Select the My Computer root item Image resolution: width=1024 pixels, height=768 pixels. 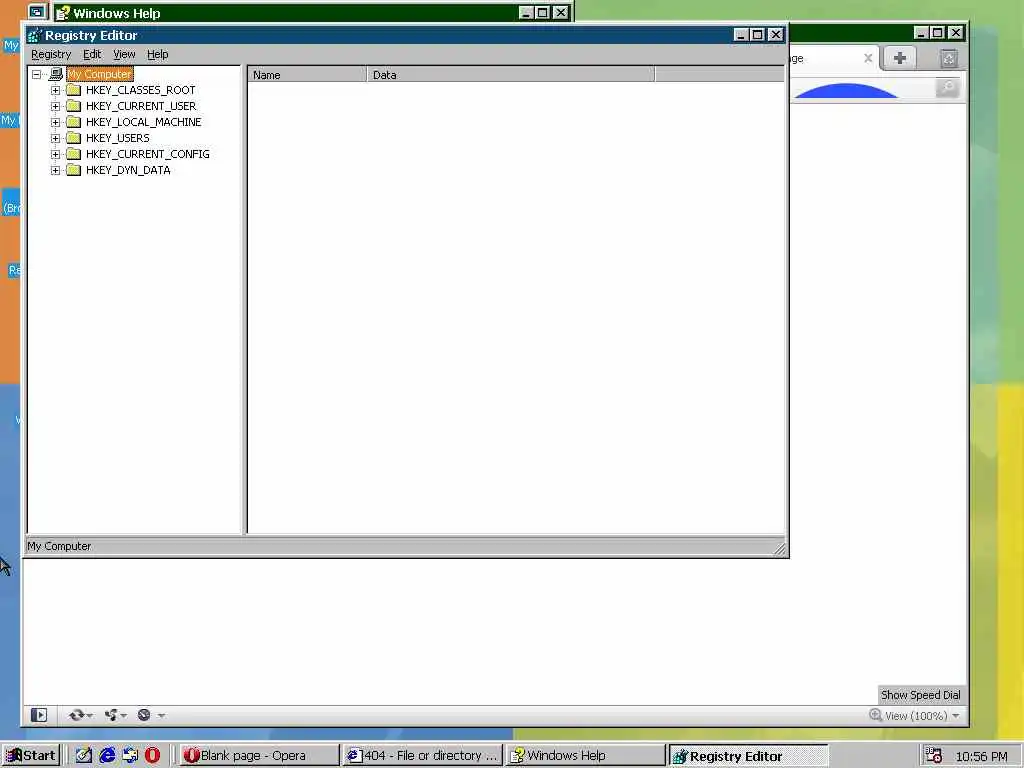(100, 74)
